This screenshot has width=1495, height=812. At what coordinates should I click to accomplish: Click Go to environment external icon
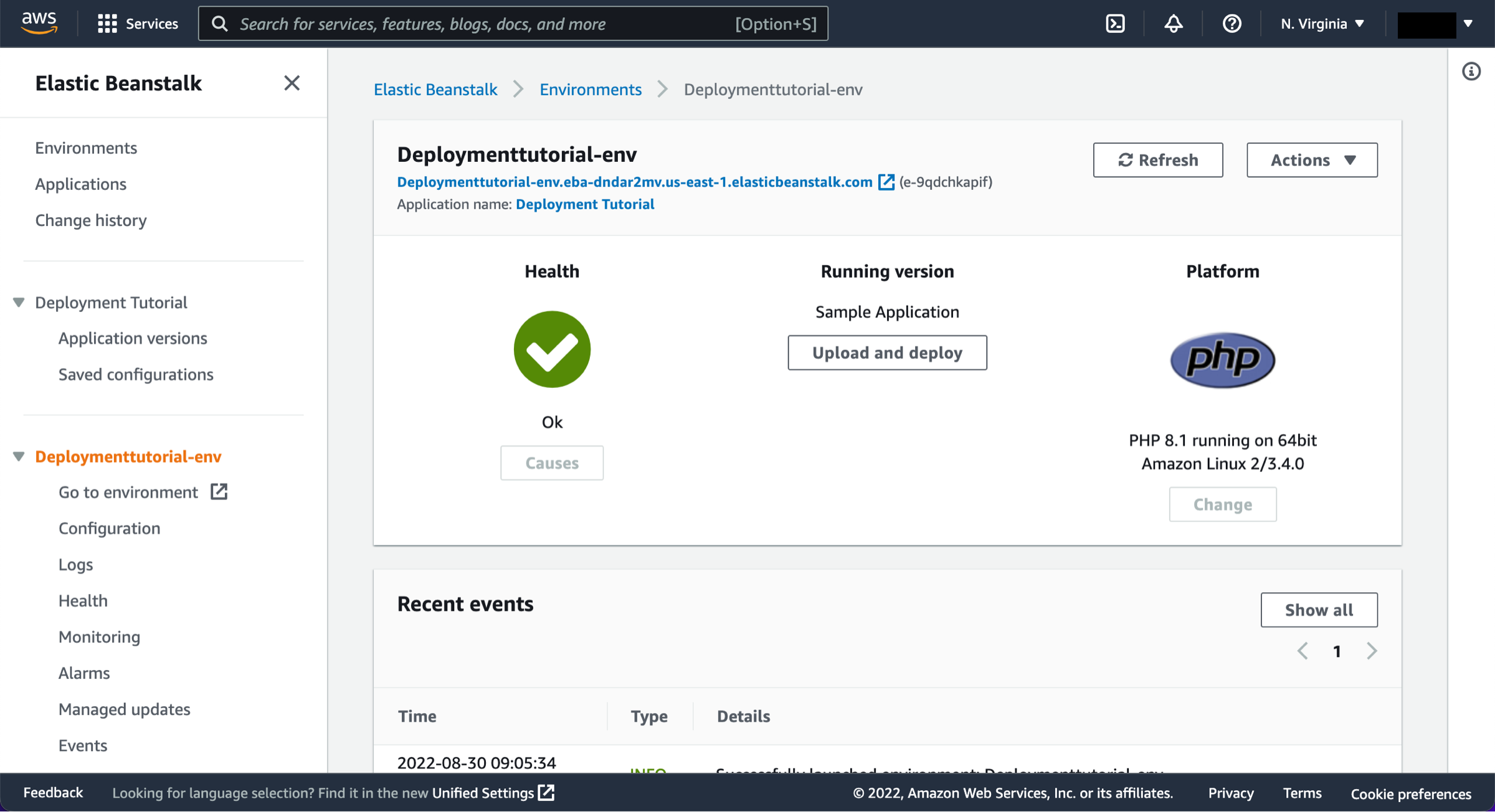pos(219,491)
